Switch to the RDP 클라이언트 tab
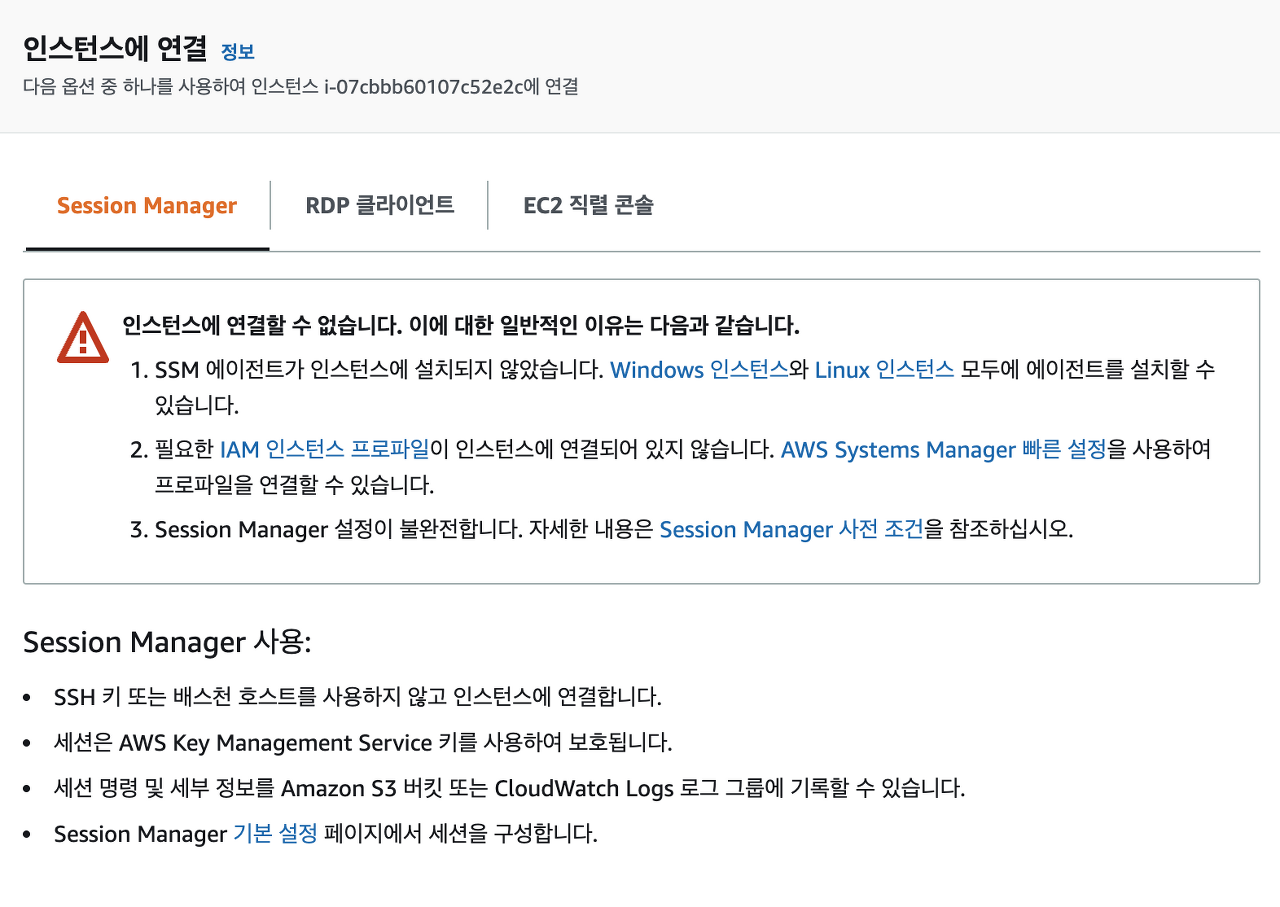The width and height of the screenshot is (1280, 907). pyautogui.click(x=380, y=205)
